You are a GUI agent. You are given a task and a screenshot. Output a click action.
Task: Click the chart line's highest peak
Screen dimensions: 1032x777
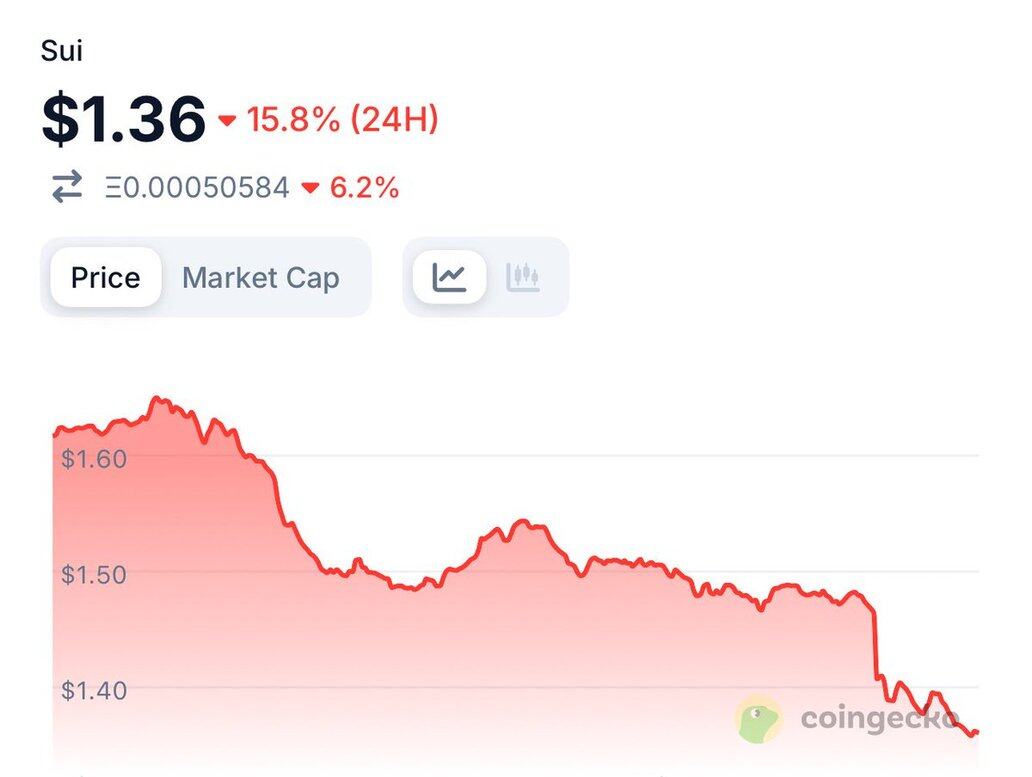[x=157, y=399]
